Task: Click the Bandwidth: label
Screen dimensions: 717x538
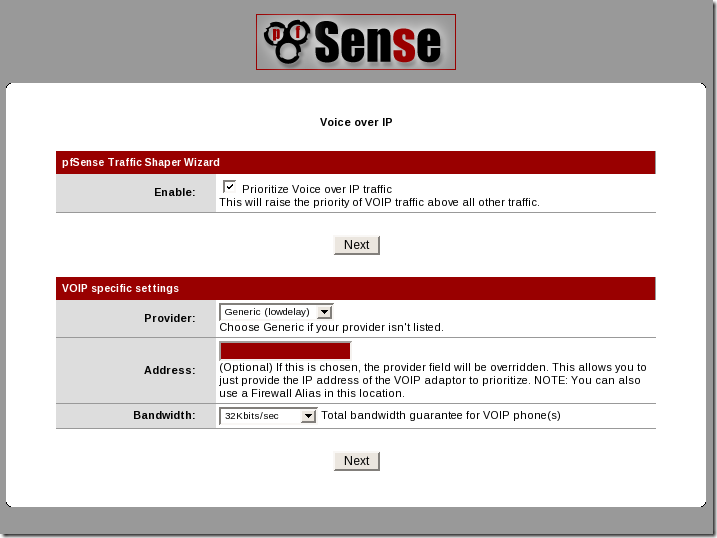Action: click(x=164, y=415)
